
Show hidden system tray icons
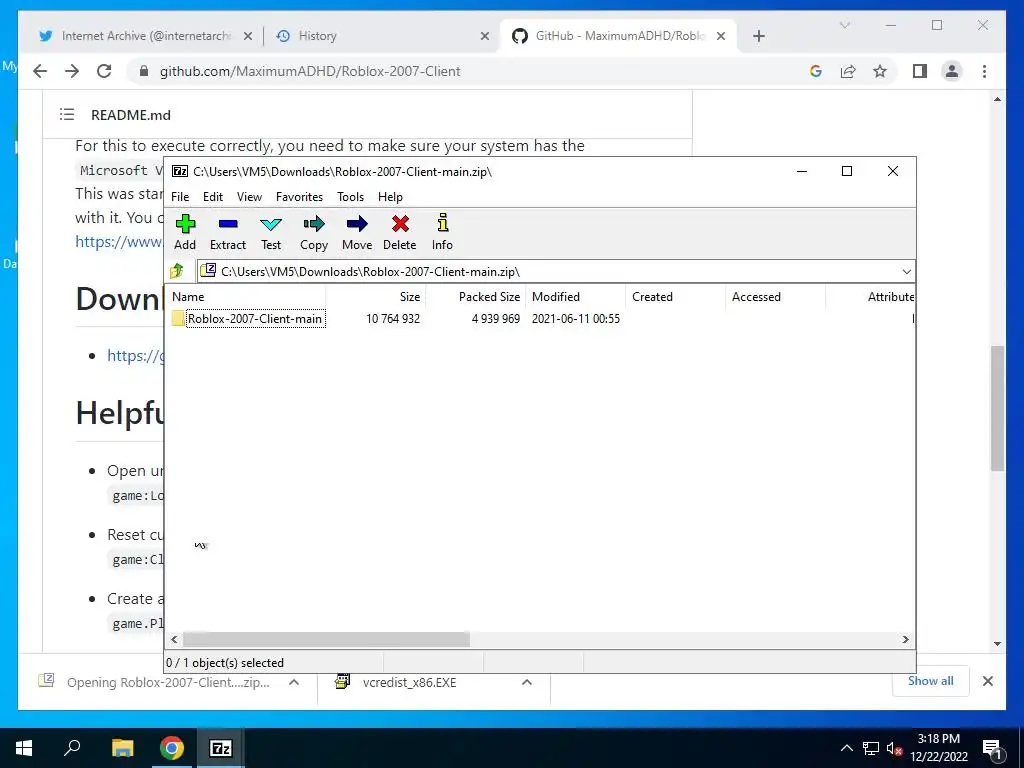point(846,748)
